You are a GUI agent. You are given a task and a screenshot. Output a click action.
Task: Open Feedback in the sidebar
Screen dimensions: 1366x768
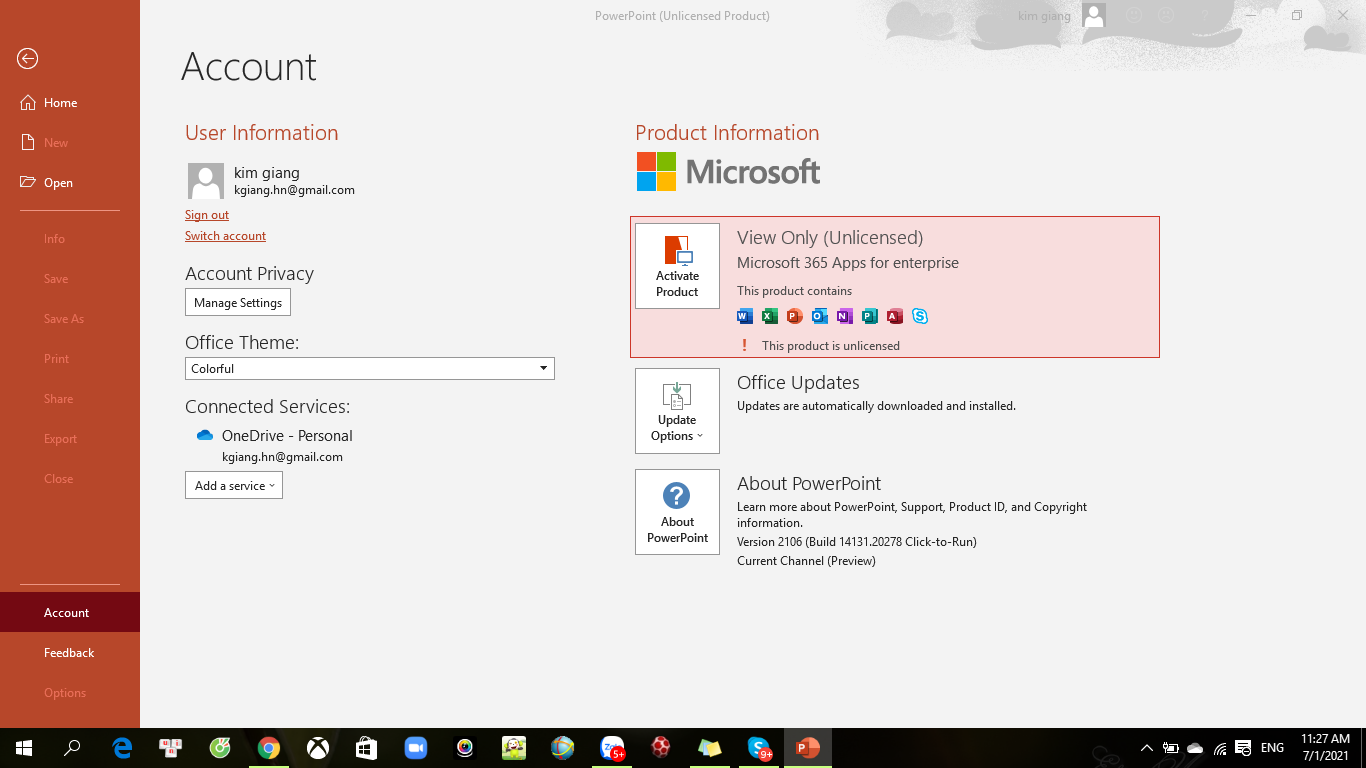pos(70,653)
